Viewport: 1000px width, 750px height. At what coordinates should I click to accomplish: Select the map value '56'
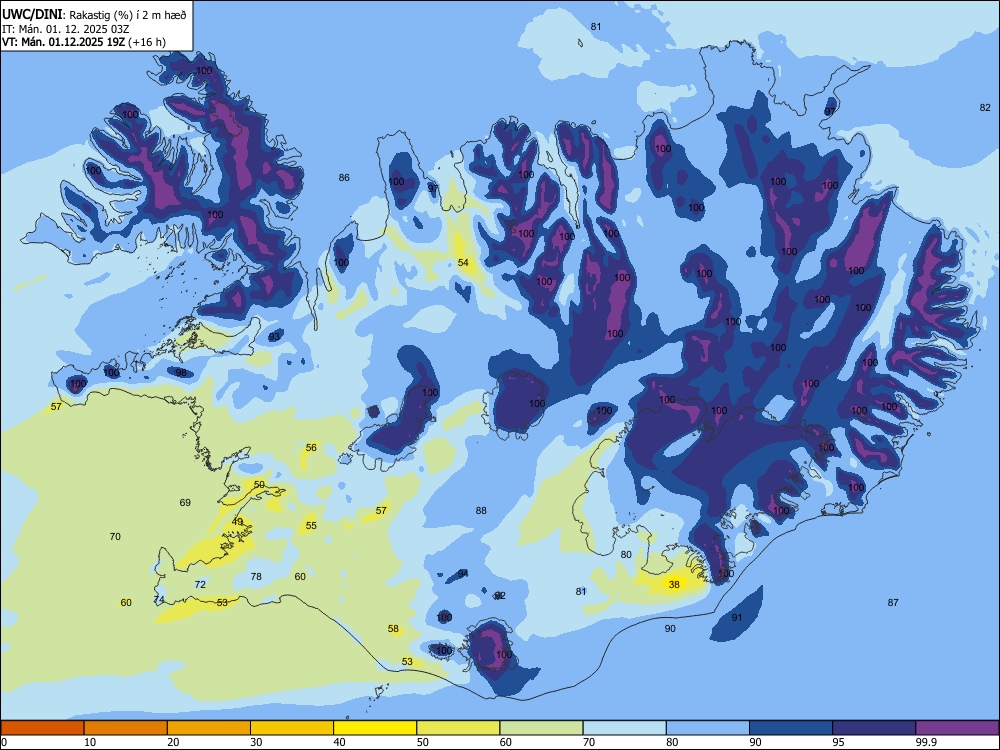tap(311, 448)
